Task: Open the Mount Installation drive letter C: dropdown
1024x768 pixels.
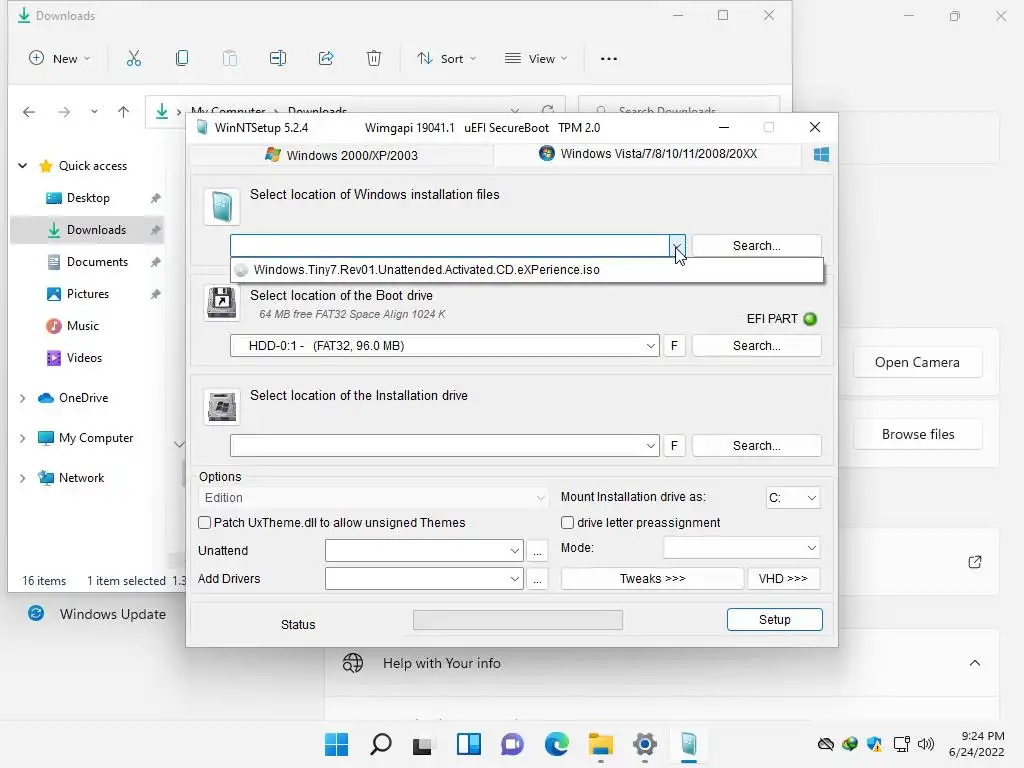Action: (x=793, y=498)
